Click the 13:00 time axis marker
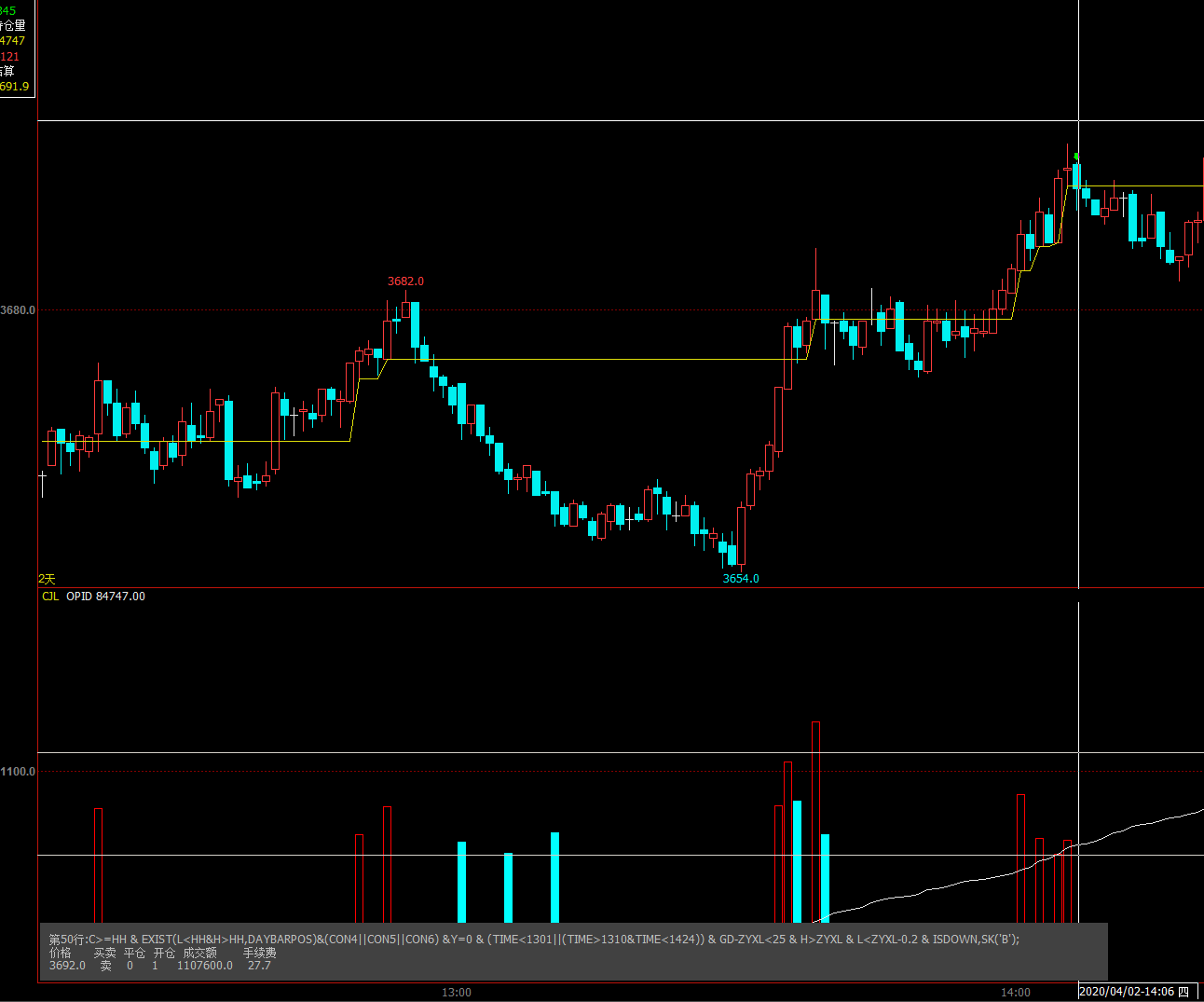This screenshot has width=1204, height=1002. coord(456,993)
